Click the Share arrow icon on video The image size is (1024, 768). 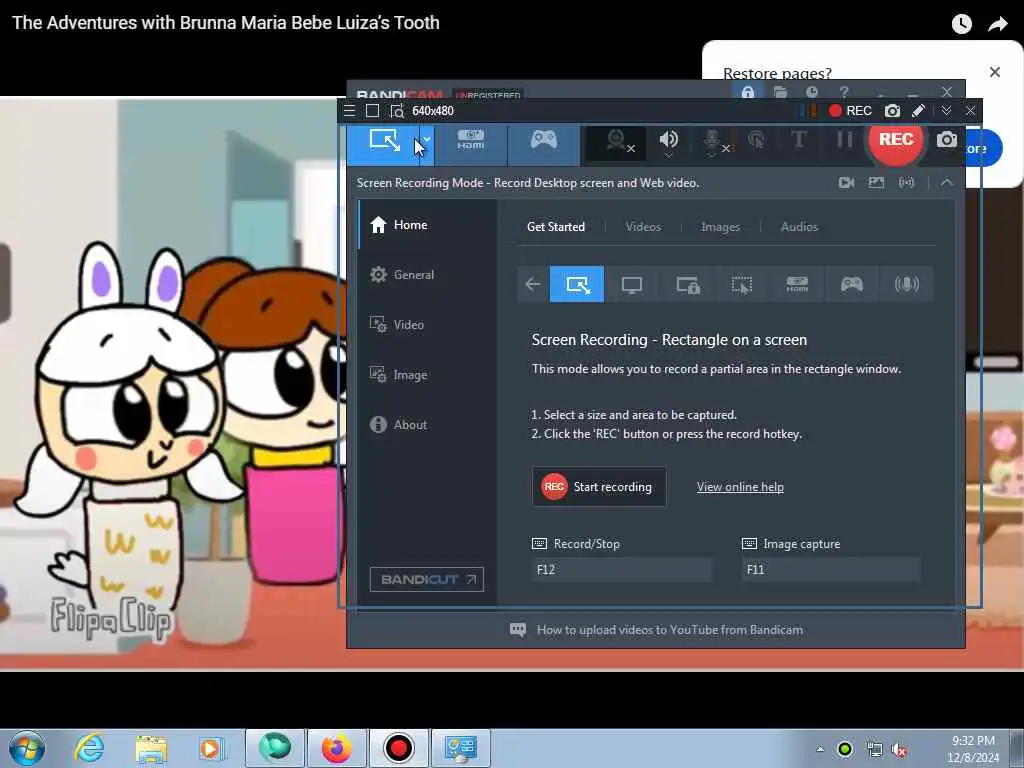(997, 24)
